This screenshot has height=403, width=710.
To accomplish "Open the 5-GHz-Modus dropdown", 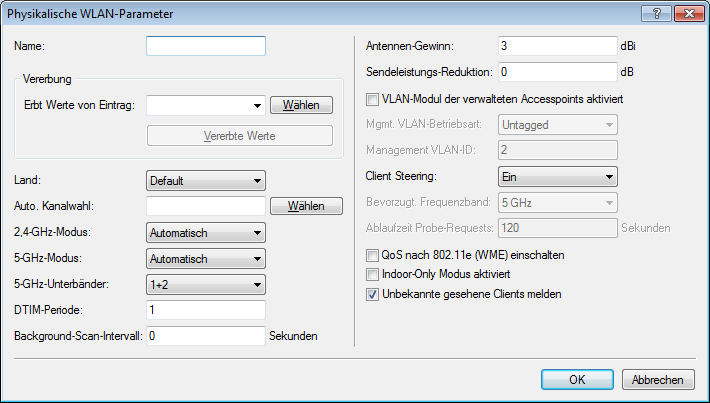I will pos(205,258).
